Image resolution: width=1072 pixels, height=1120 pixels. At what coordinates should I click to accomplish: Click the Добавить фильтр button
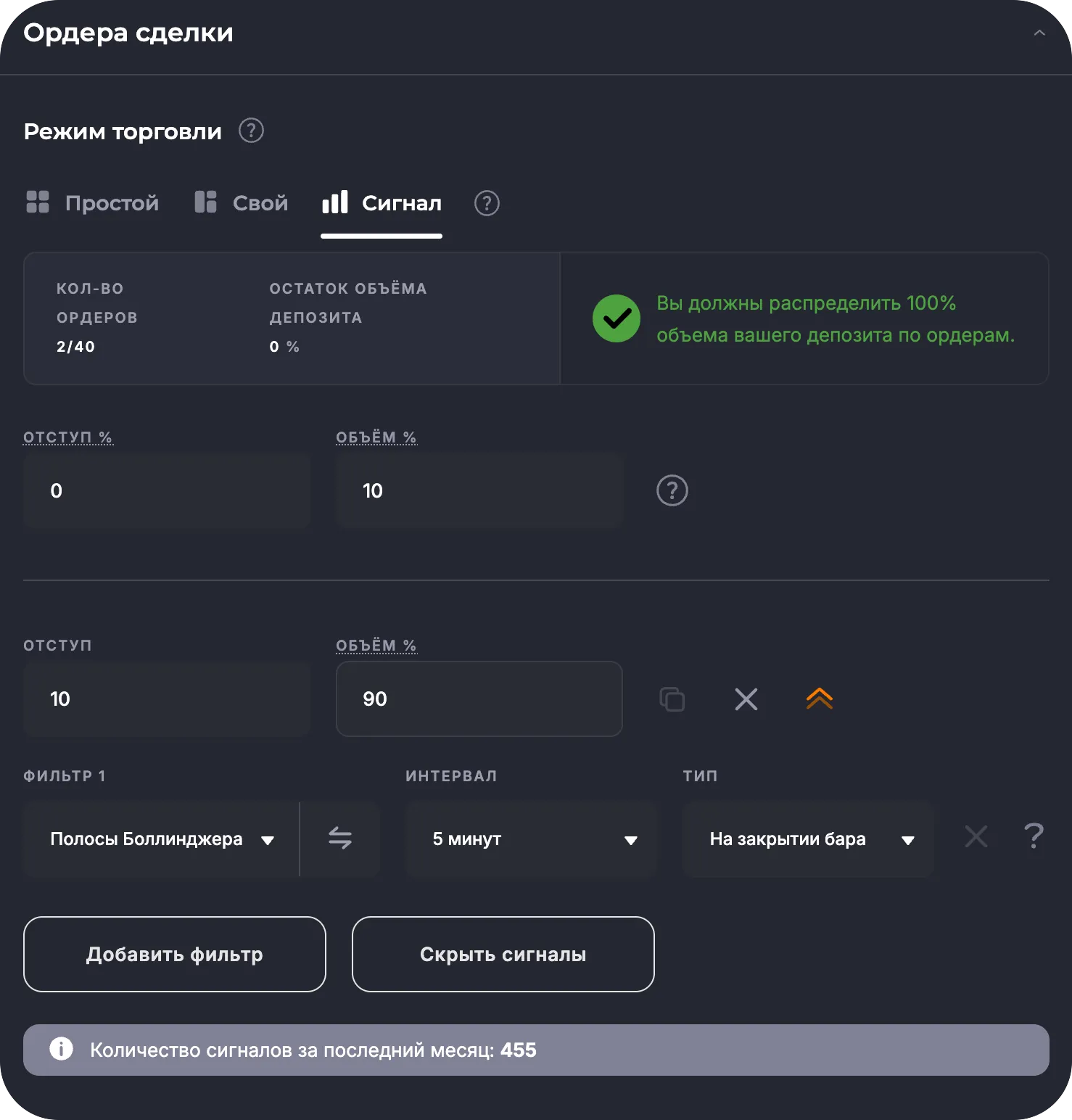[x=175, y=955]
